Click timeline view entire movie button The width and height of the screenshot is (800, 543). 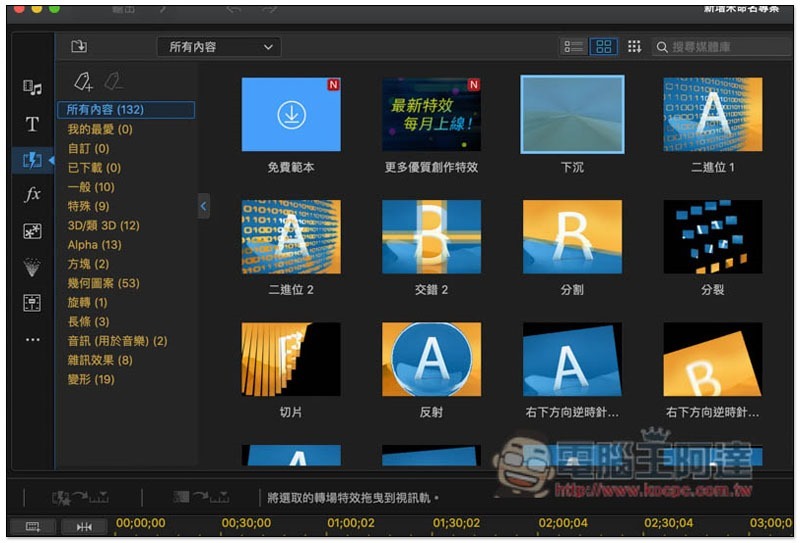coord(33,526)
